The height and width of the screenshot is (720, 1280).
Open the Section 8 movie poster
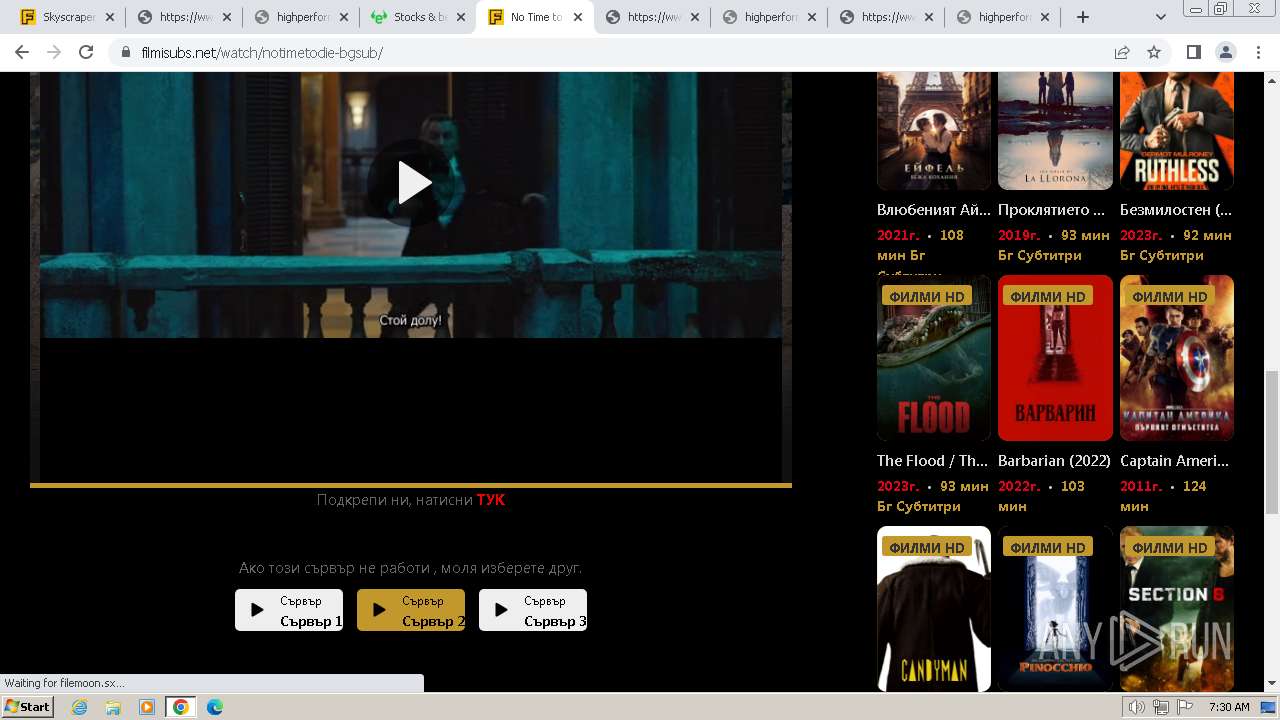coord(1177,609)
